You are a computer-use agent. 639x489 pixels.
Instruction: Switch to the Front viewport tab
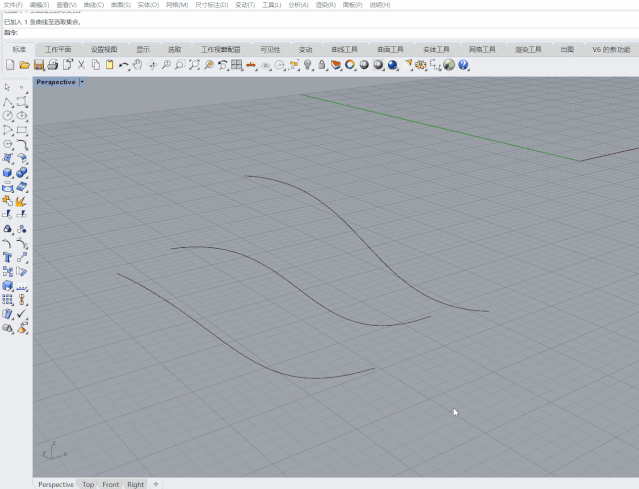point(110,484)
